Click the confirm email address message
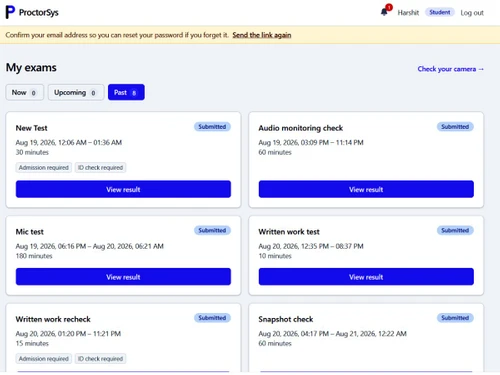Image resolution: width=500 pixels, height=375 pixels. click(x=117, y=35)
